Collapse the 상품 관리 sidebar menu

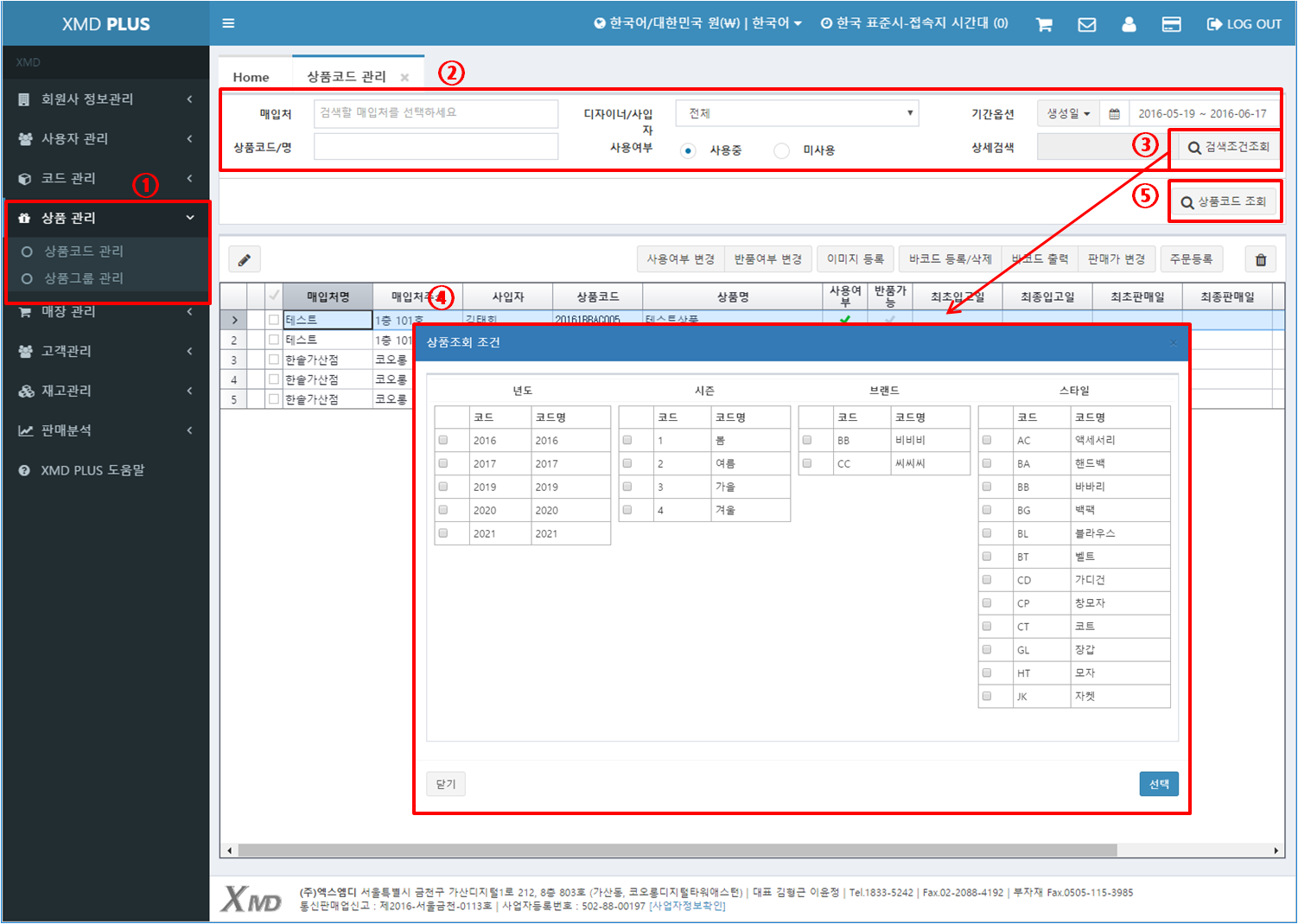tap(105, 218)
